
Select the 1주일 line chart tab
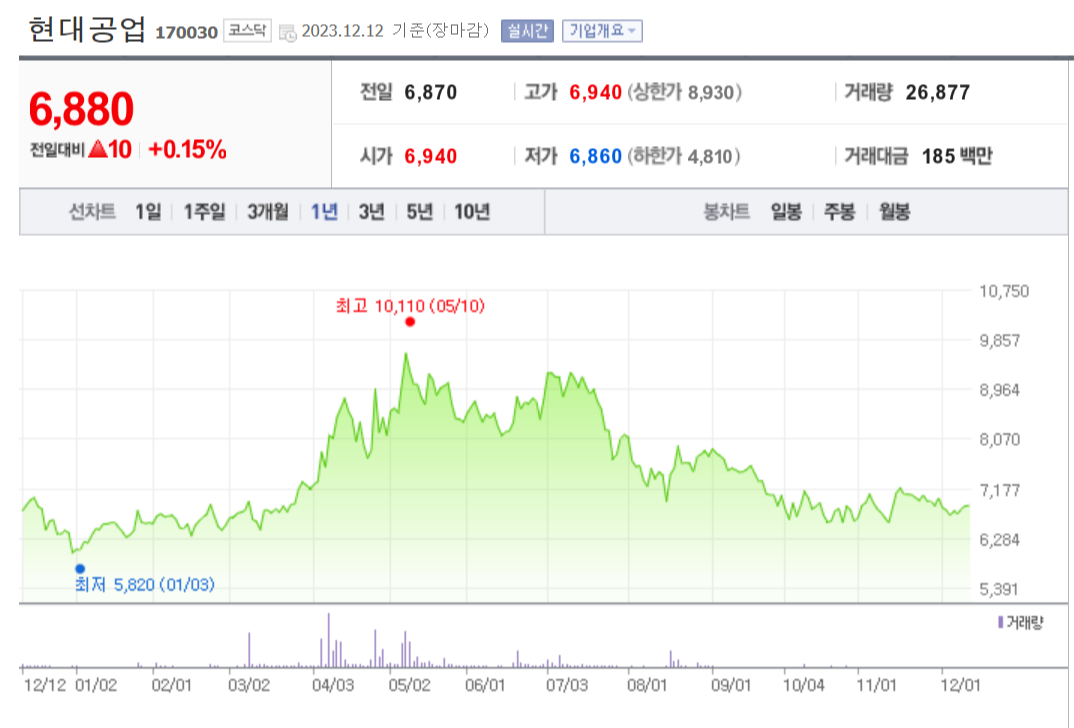[x=204, y=212]
